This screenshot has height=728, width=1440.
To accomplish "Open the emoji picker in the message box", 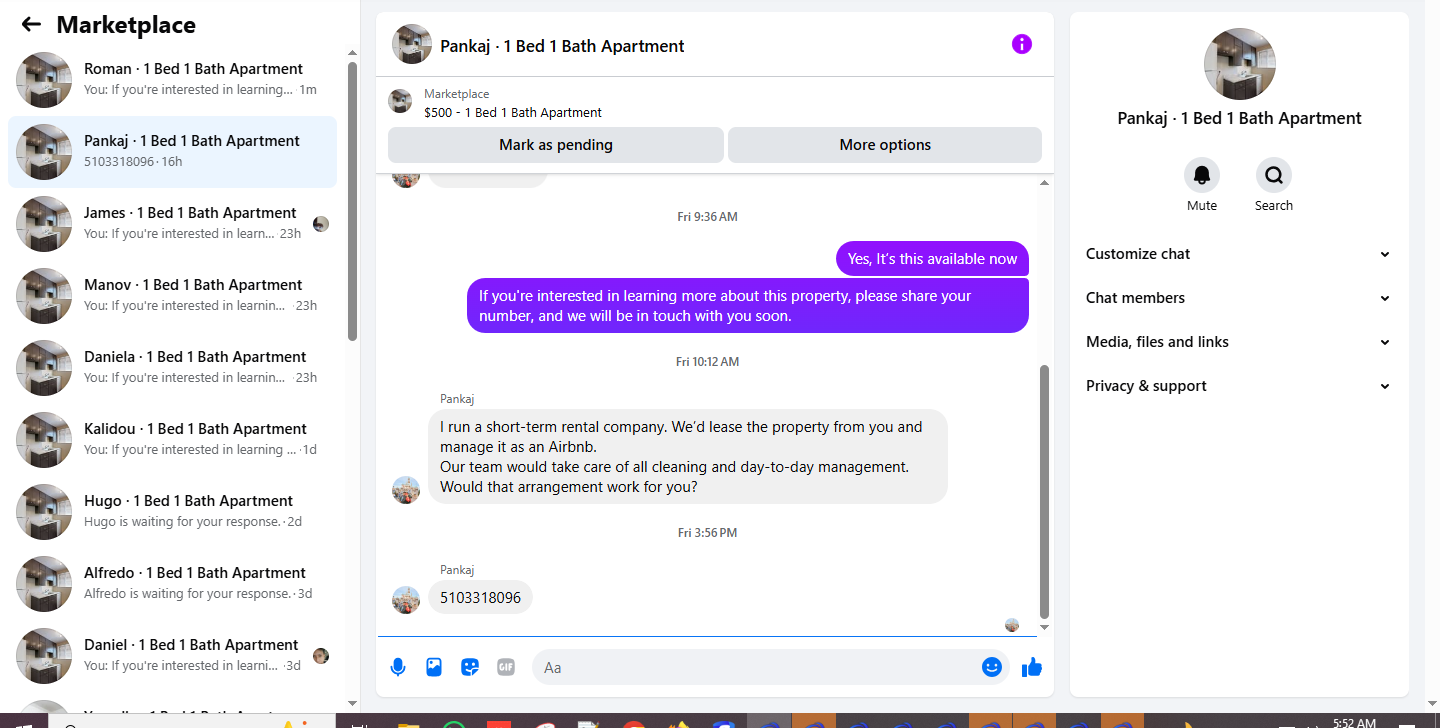I will pos(992,667).
